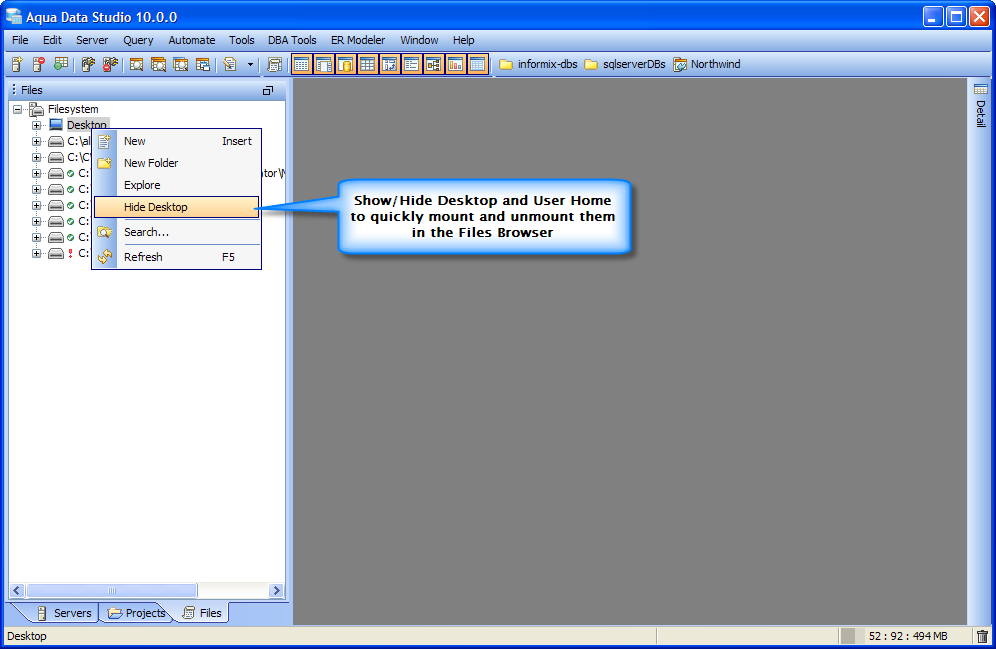This screenshot has height=649, width=996.
Task: Toggle the table-with-side-panel view button
Action: (x=324, y=64)
